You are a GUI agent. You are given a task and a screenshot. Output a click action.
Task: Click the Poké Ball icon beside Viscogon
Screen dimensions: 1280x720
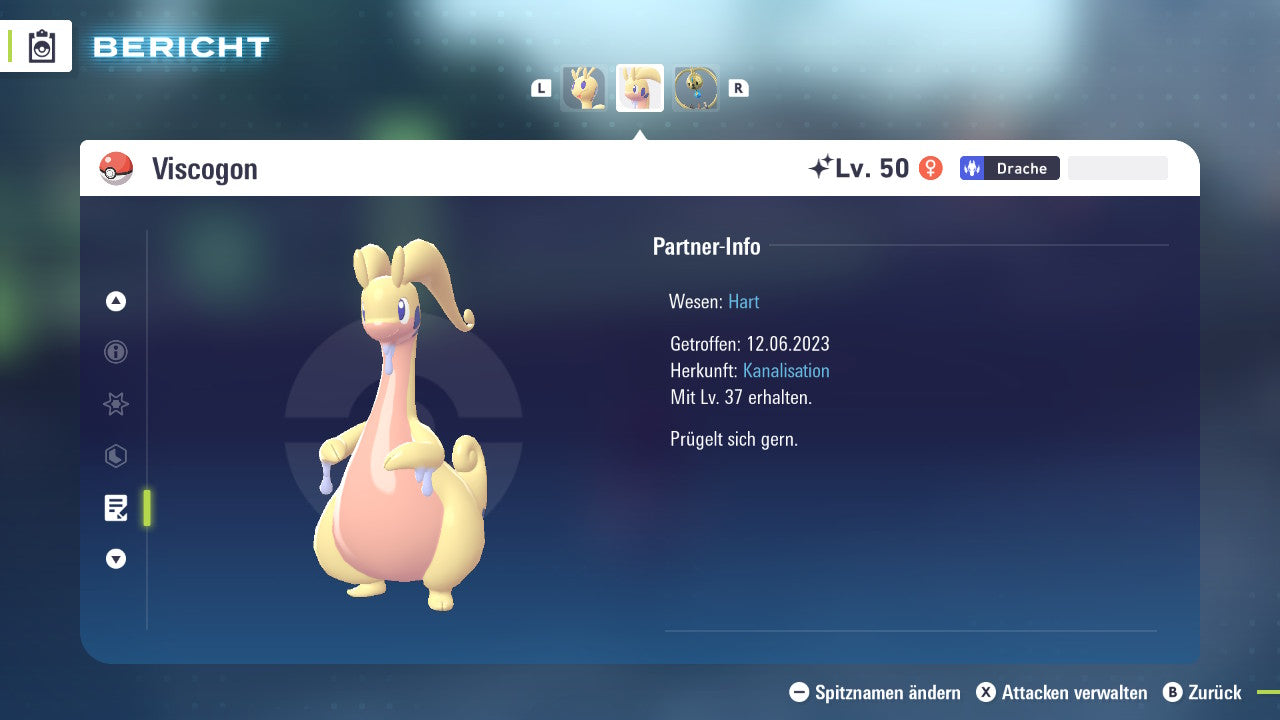116,169
